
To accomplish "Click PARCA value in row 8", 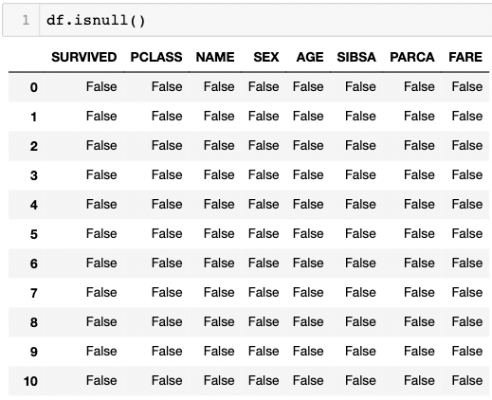I will pos(419,322).
